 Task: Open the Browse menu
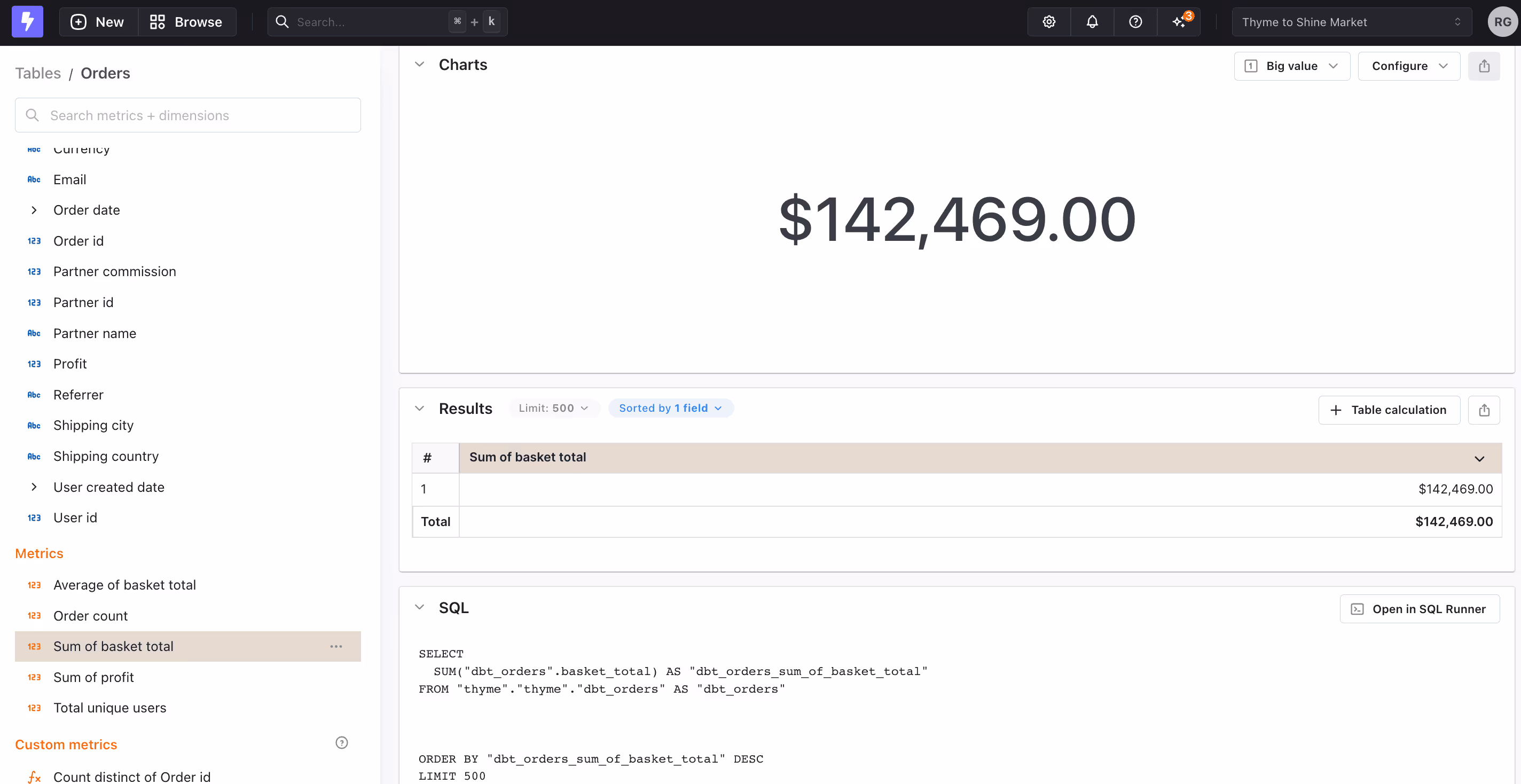(x=186, y=22)
